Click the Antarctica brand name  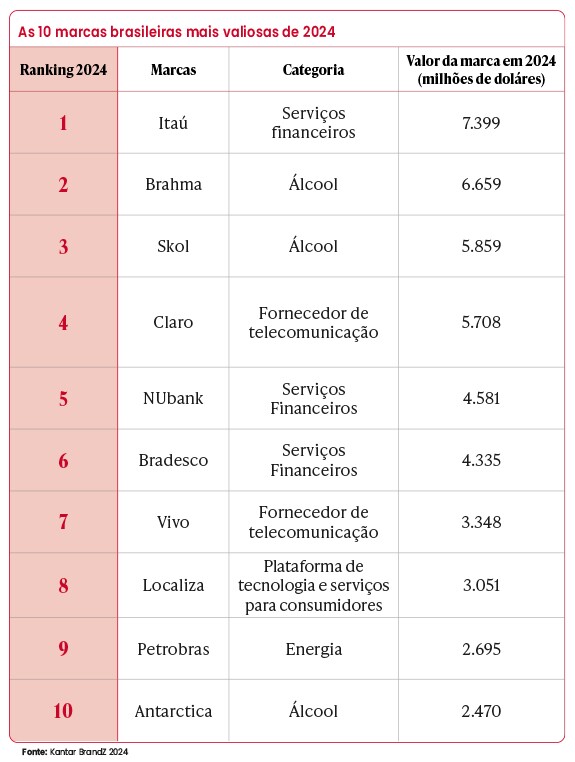point(173,711)
